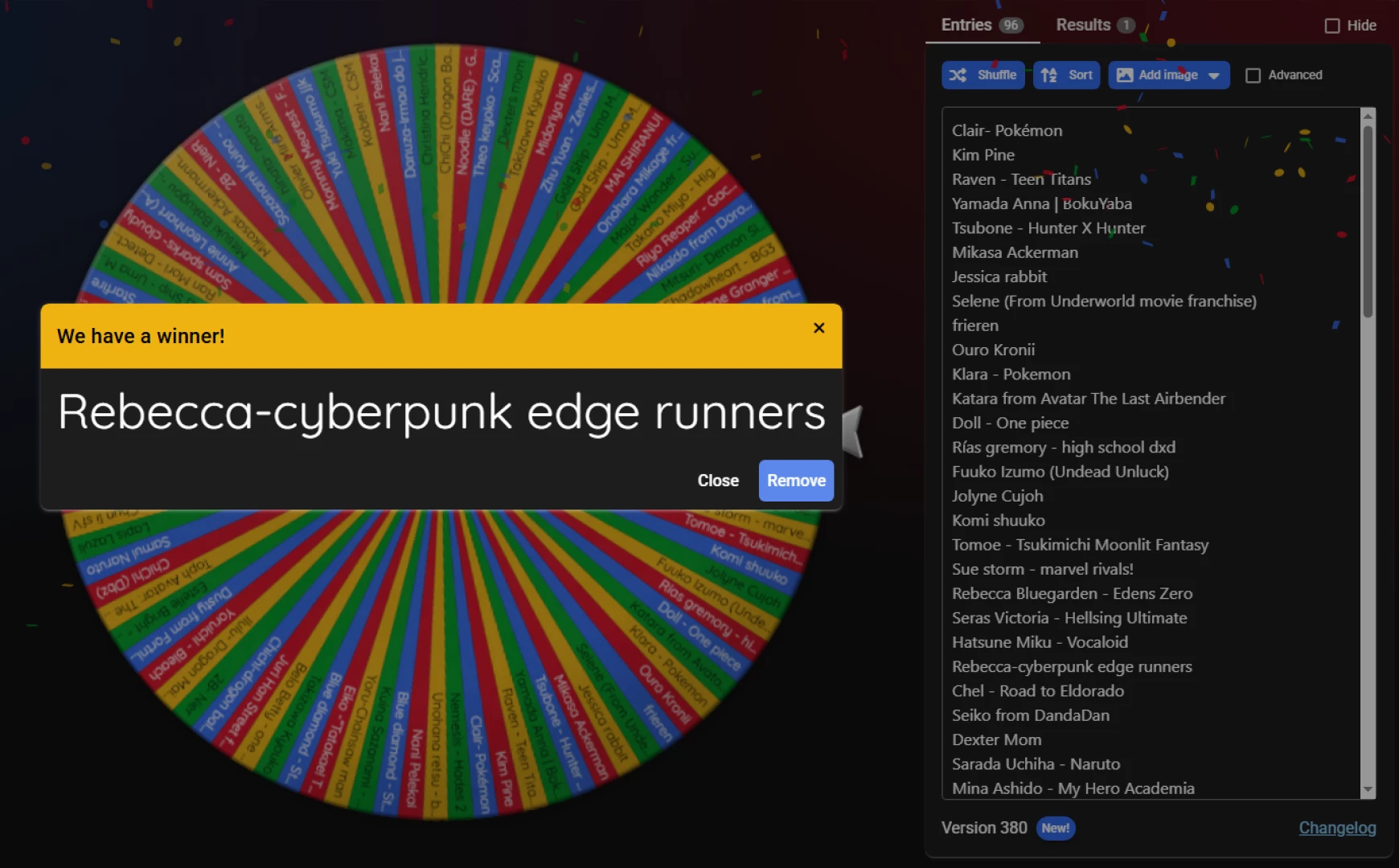The width and height of the screenshot is (1399, 868).
Task: Close the winner dialog with the X icon
Action: (818, 328)
